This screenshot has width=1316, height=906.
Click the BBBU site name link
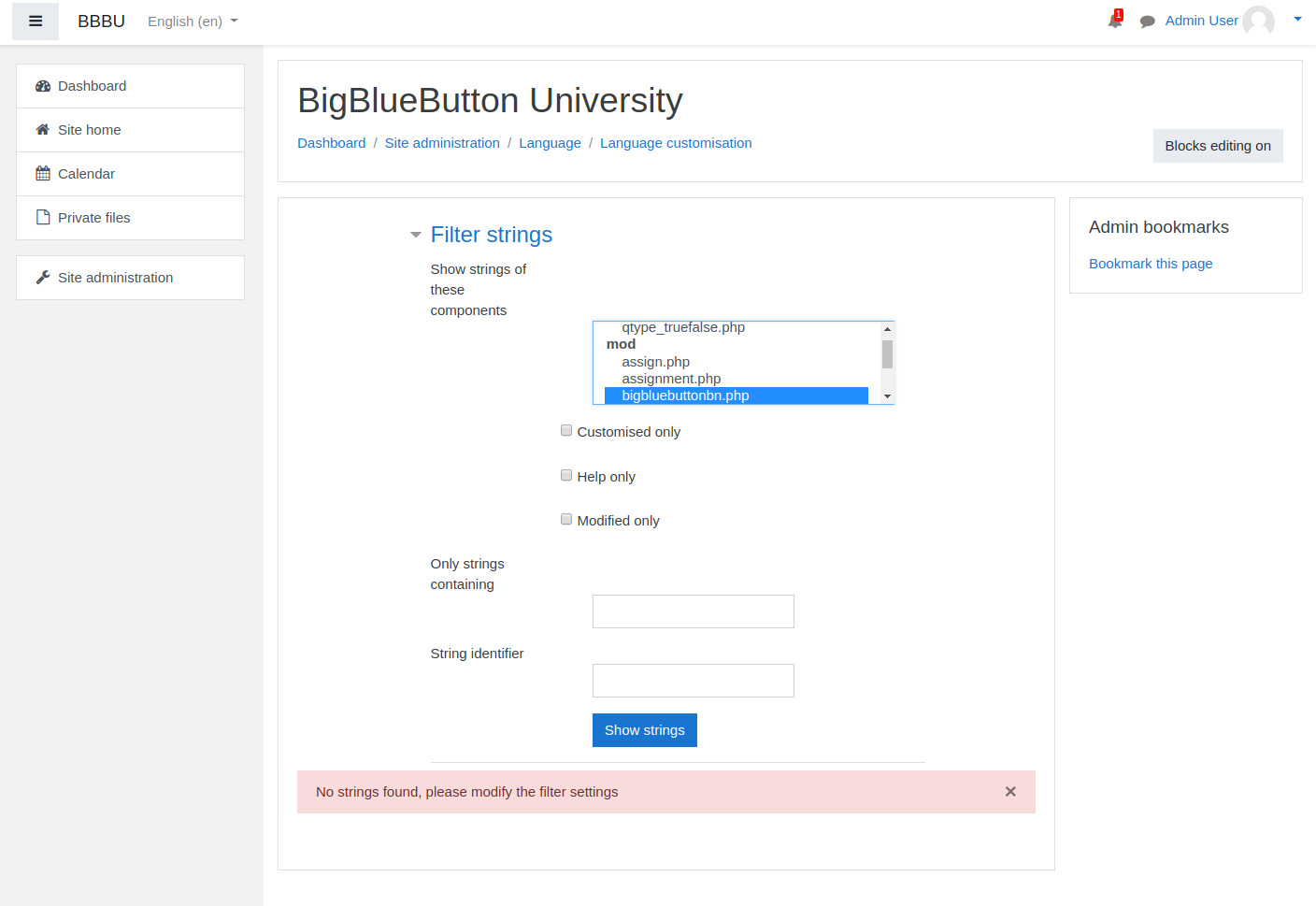click(101, 22)
